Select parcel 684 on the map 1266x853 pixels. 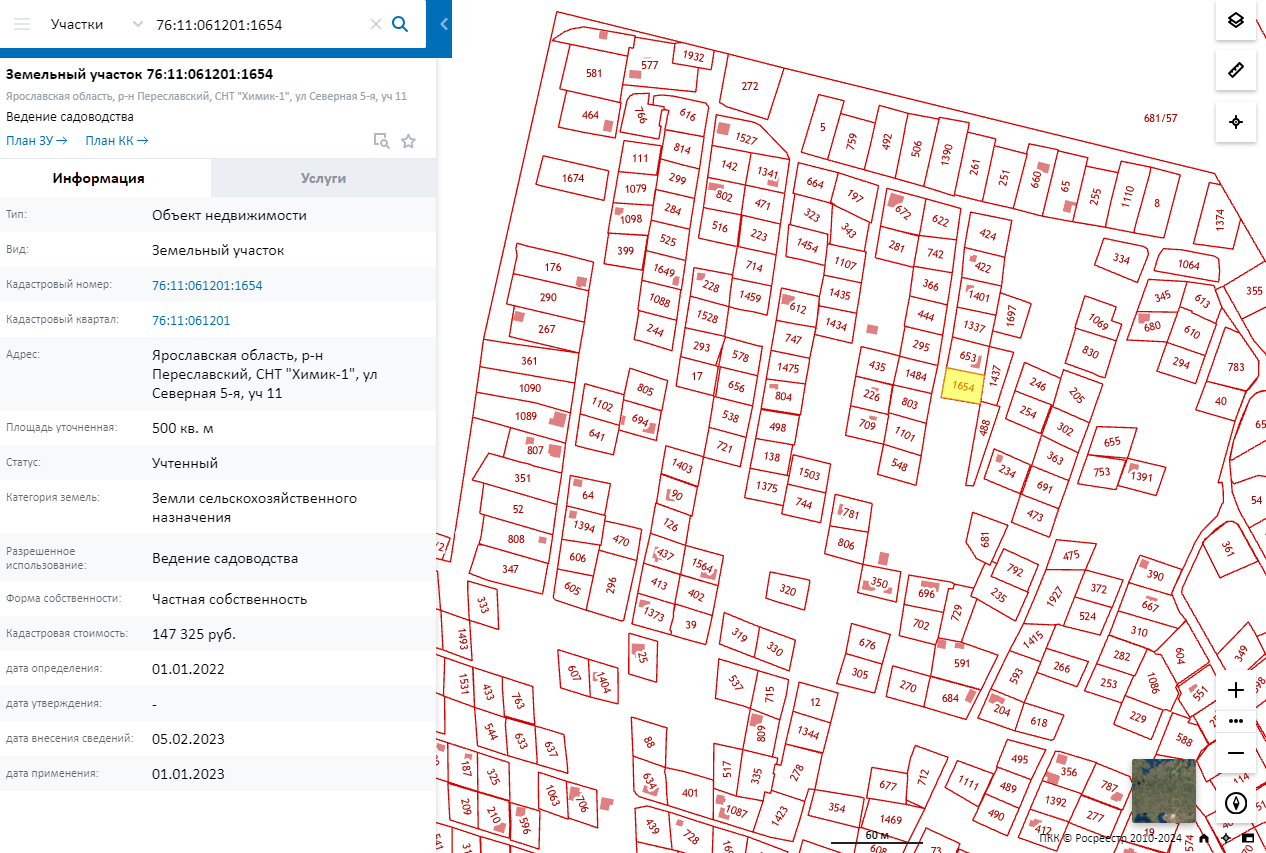point(950,698)
